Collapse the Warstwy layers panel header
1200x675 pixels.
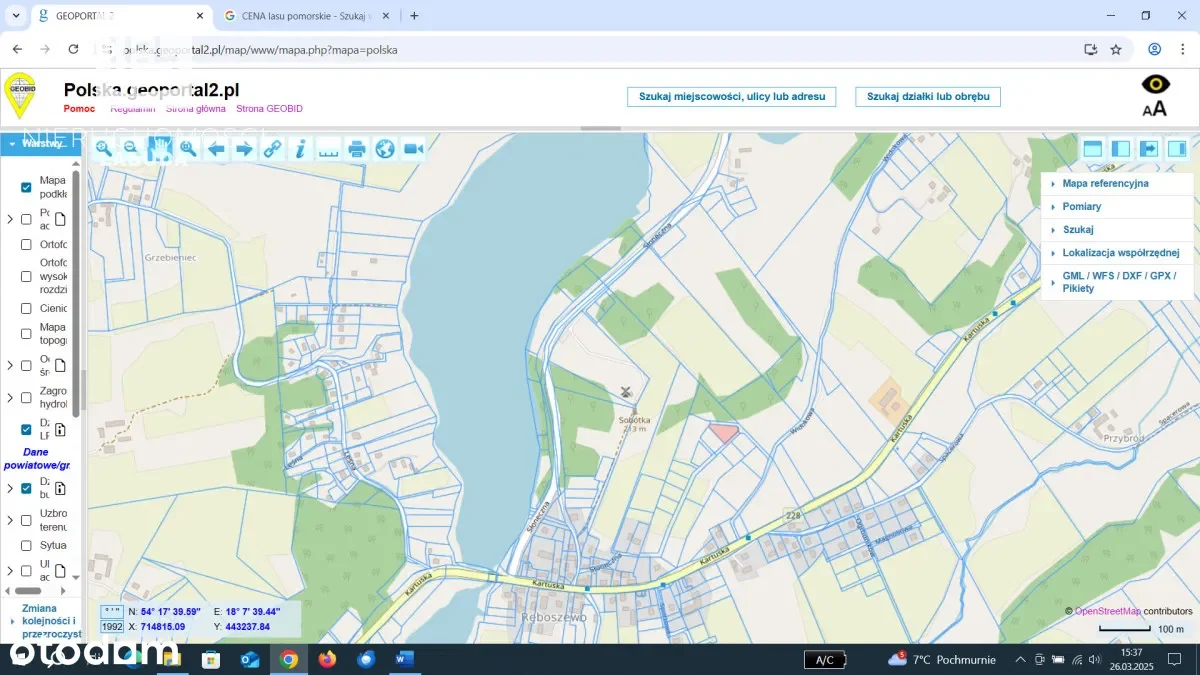click(39, 144)
